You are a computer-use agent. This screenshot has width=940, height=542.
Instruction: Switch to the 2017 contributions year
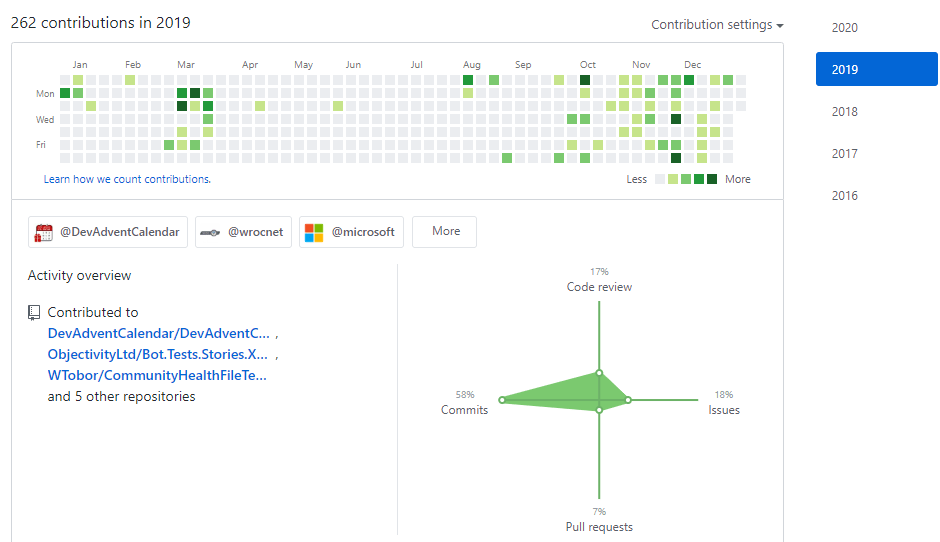click(844, 154)
